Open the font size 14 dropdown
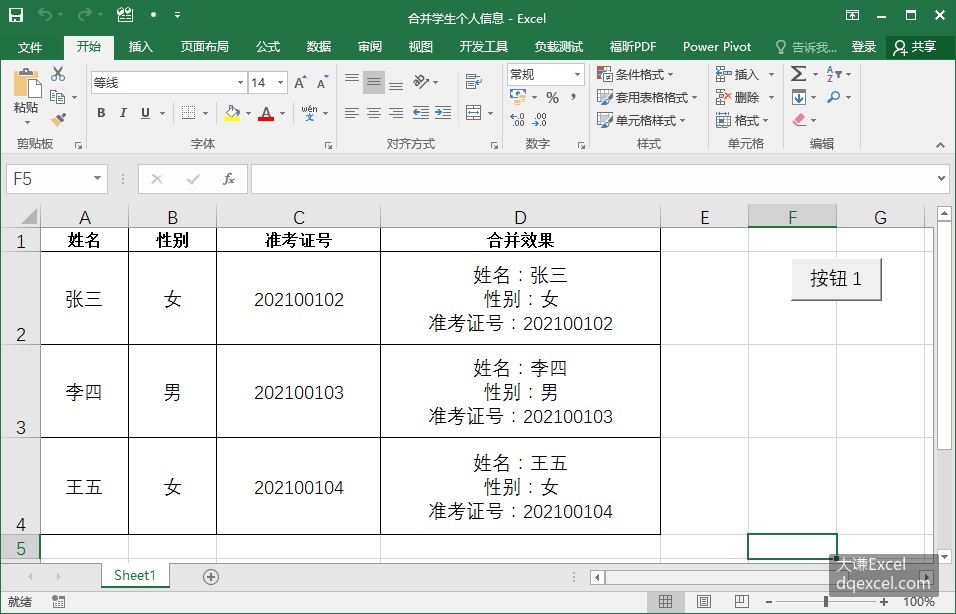 280,82
